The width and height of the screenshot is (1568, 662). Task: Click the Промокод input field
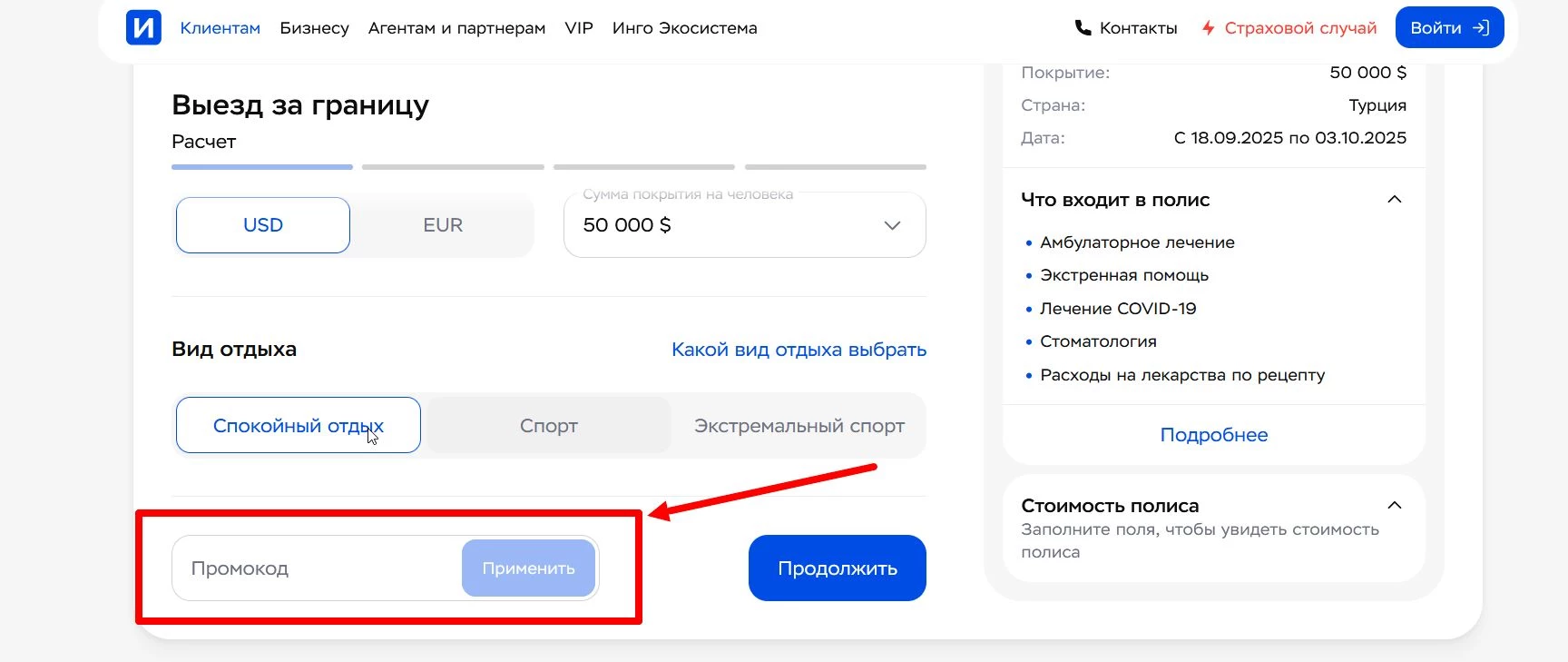[x=299, y=568]
